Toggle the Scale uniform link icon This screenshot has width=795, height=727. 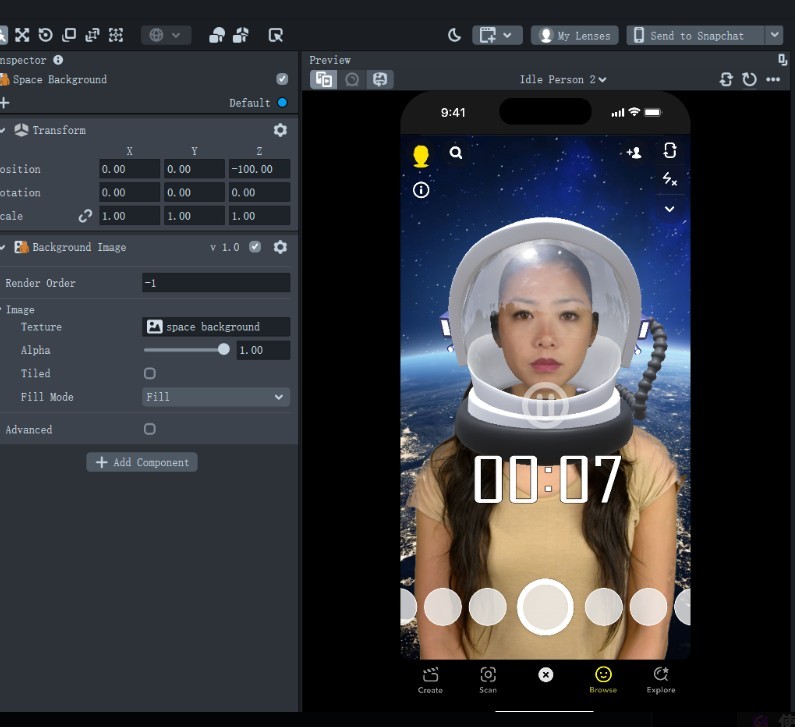(85, 216)
